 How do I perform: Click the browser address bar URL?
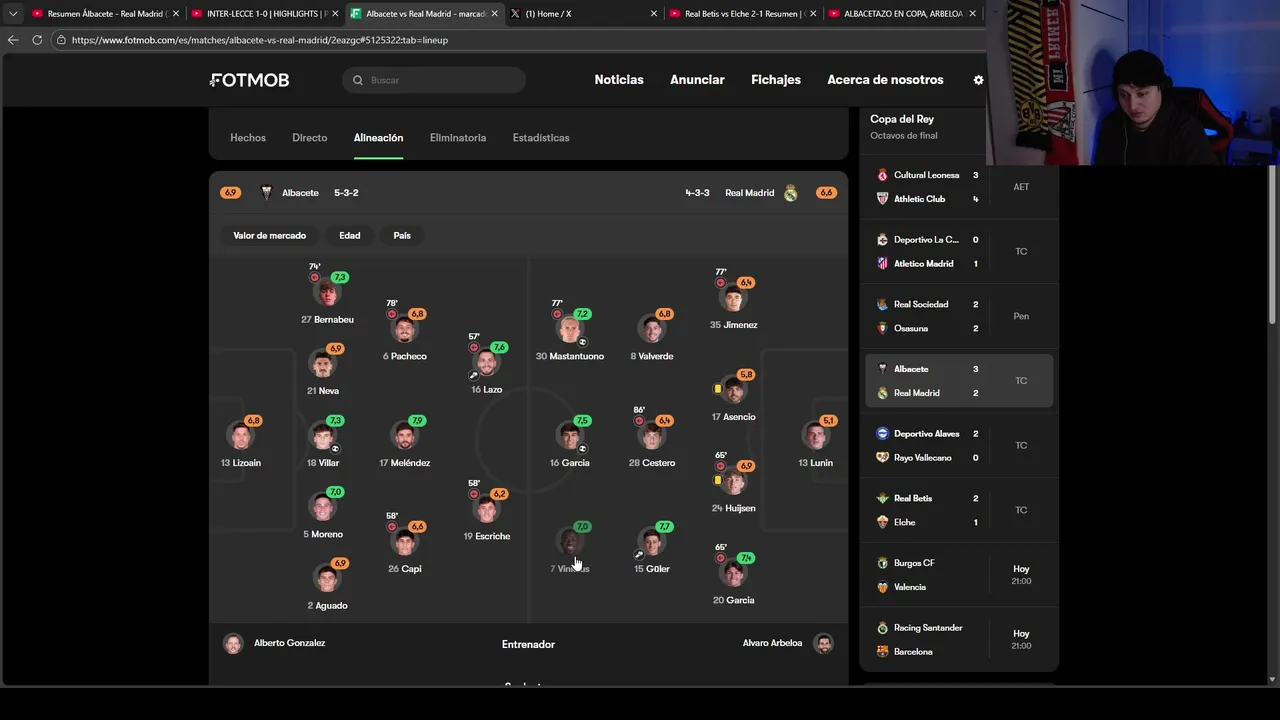[x=260, y=40]
